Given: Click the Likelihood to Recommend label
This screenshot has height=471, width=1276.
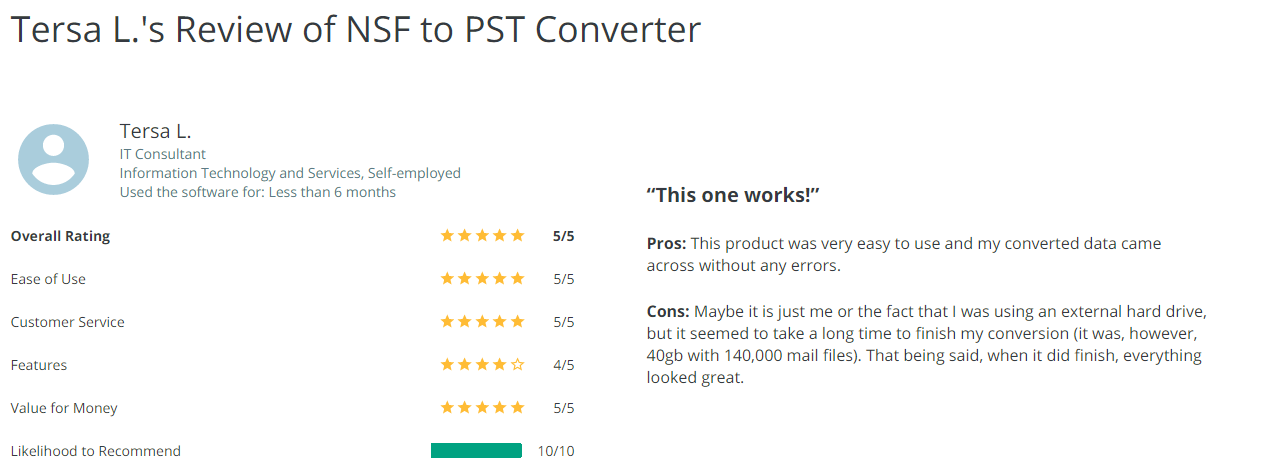Looking at the screenshot, I should [x=96, y=451].
